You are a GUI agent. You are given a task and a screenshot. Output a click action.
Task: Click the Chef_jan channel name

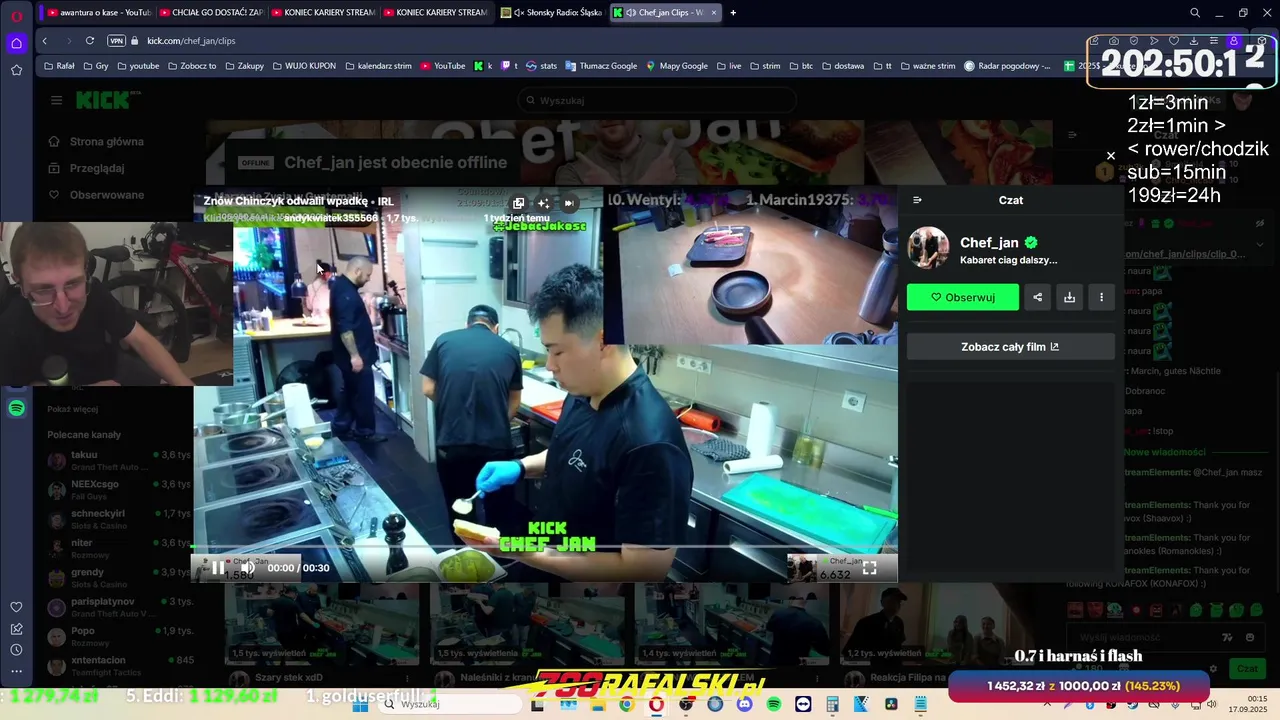[x=989, y=243]
